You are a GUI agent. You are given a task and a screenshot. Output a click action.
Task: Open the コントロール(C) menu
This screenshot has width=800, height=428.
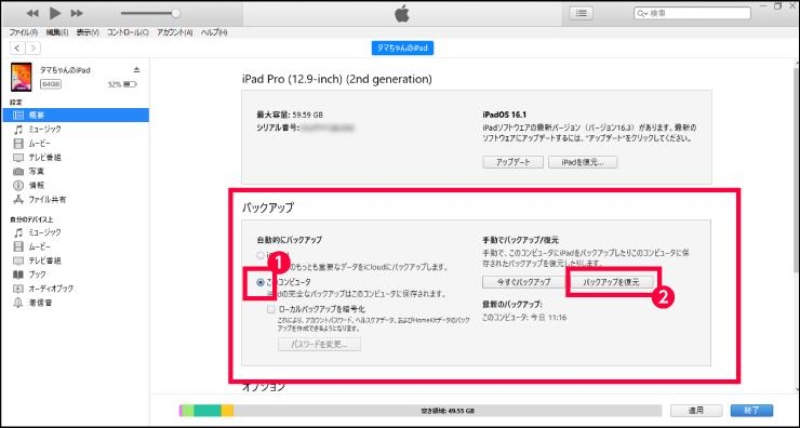[x=127, y=32]
